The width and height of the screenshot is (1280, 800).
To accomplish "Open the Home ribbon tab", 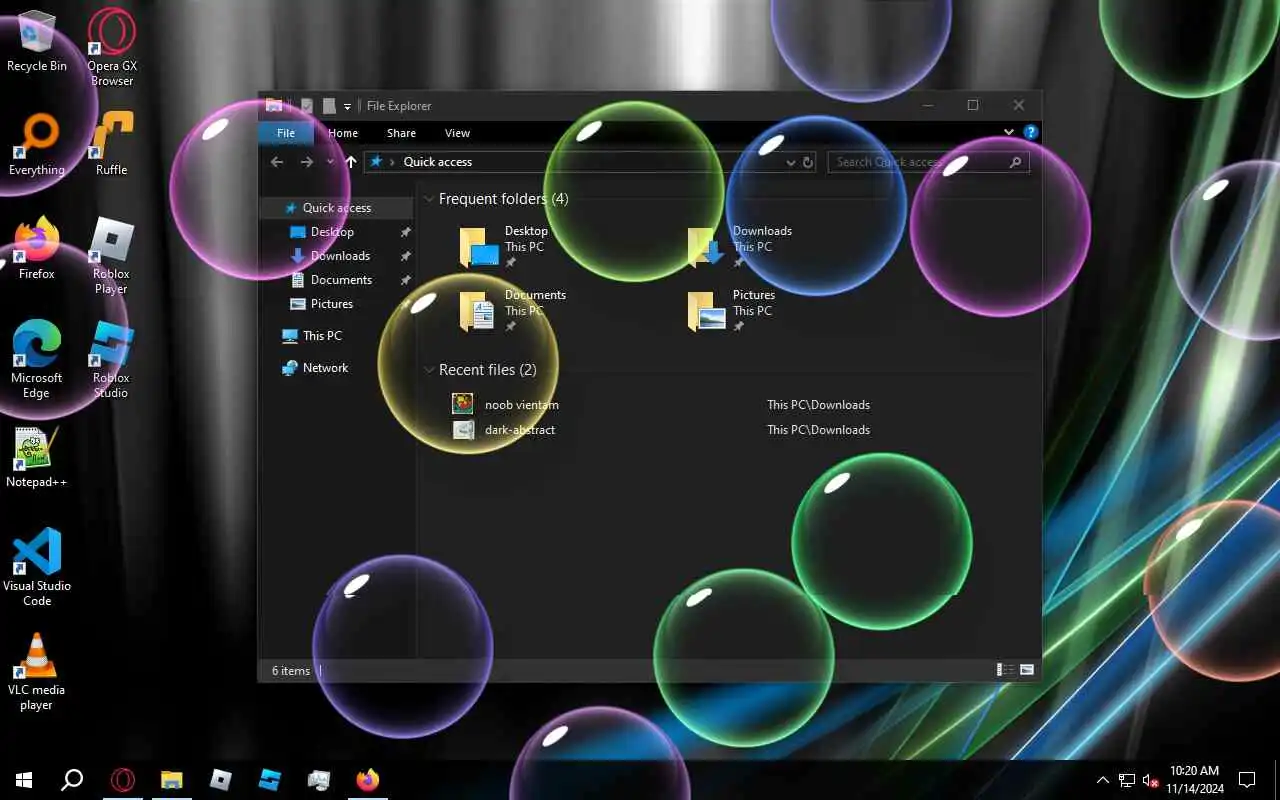I will (x=343, y=133).
